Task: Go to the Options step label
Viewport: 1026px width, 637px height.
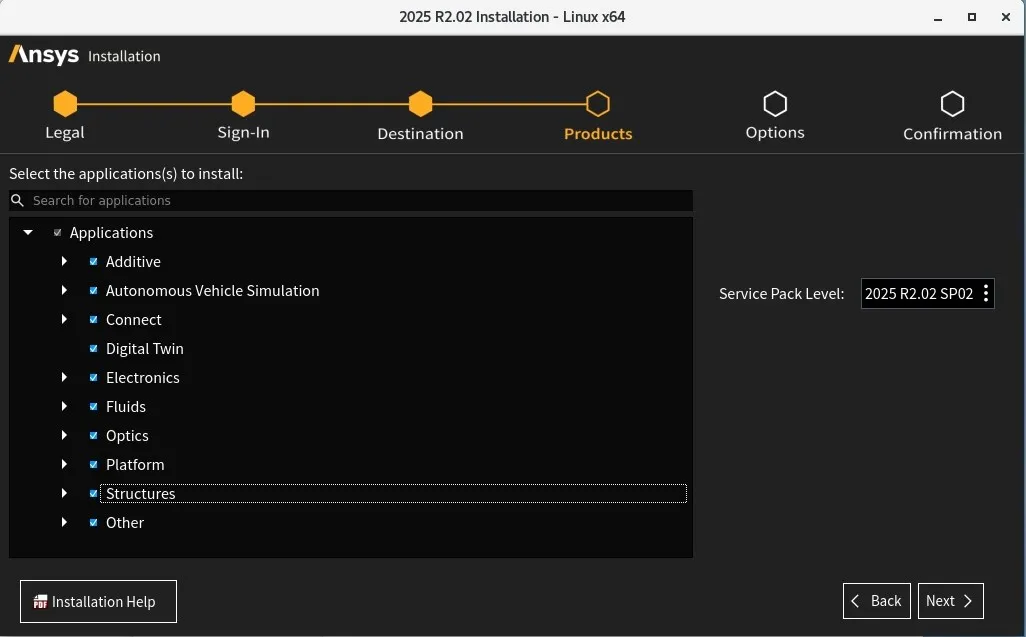Action: [x=775, y=133]
